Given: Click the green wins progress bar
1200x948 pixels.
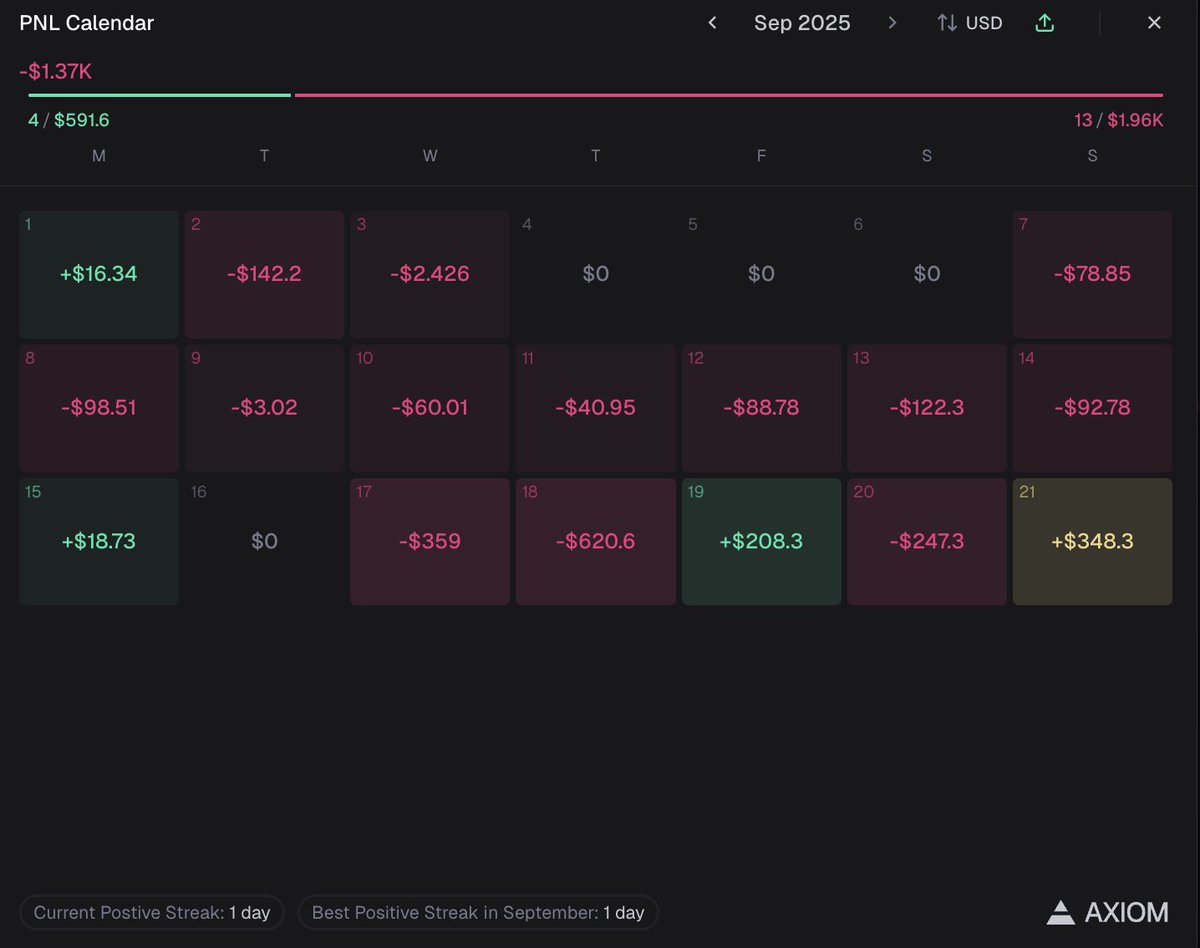Looking at the screenshot, I should (x=160, y=95).
